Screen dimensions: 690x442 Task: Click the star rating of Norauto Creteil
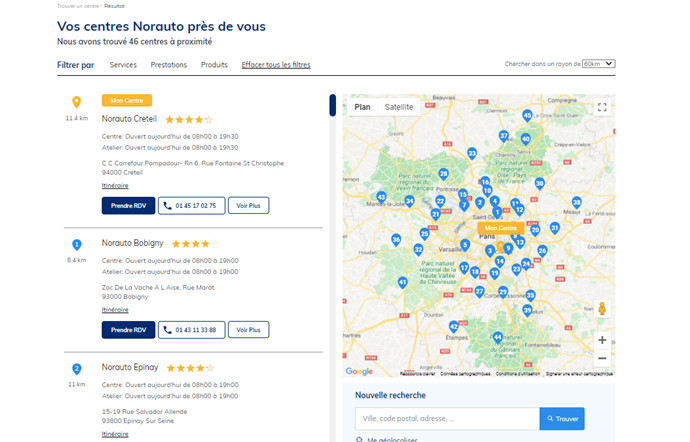click(189, 119)
